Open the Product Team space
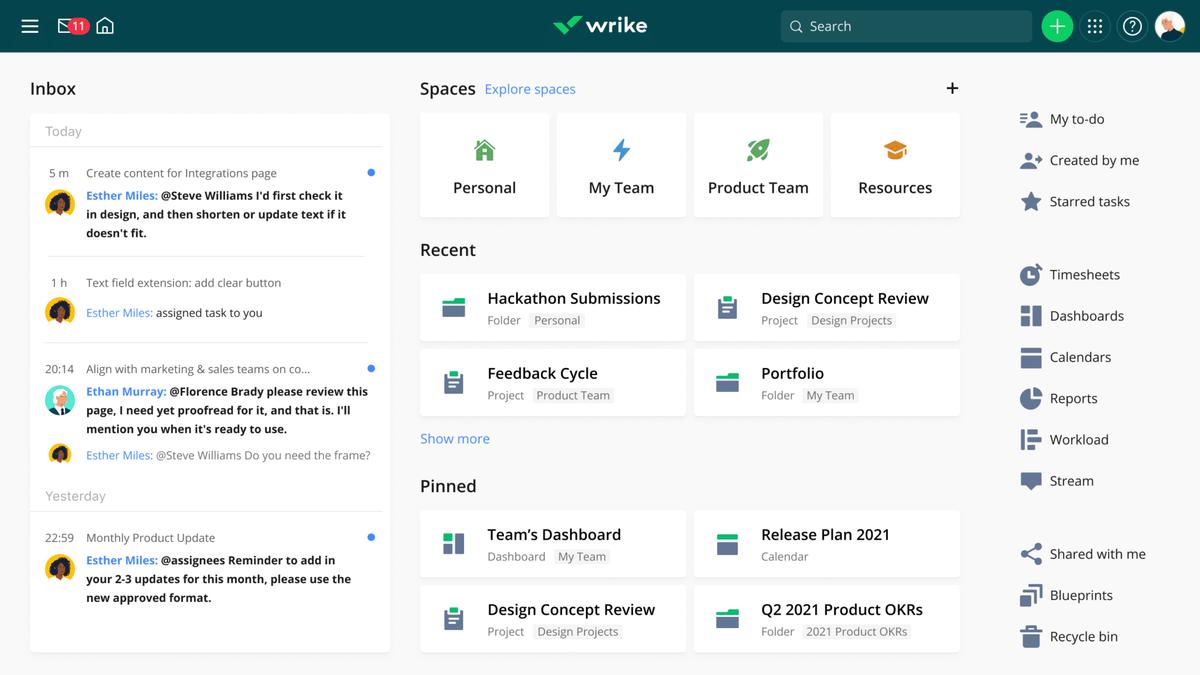The width and height of the screenshot is (1200, 675). [x=758, y=165]
